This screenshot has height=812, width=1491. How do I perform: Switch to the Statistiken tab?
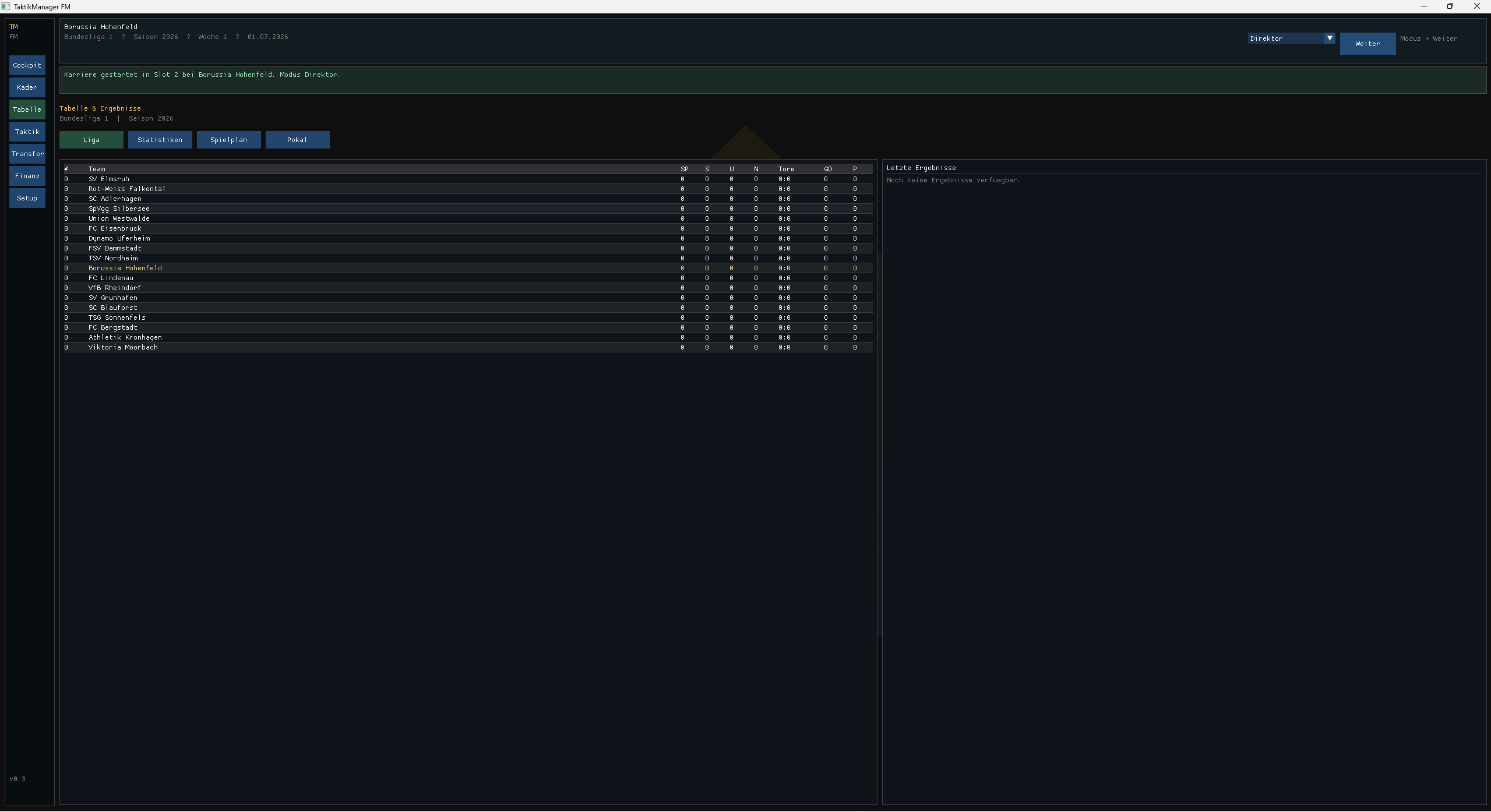point(160,140)
